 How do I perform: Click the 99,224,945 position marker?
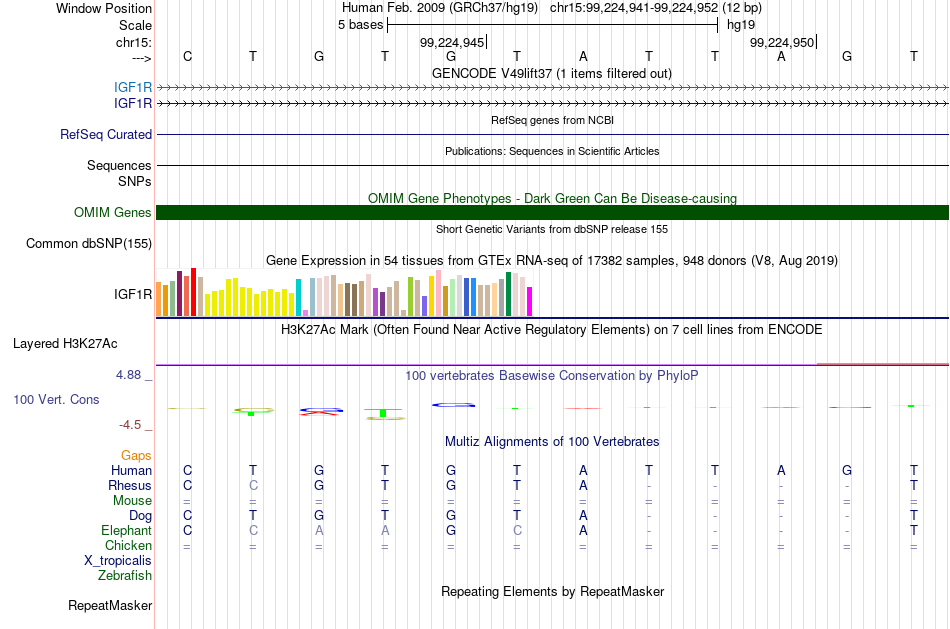coord(453,42)
